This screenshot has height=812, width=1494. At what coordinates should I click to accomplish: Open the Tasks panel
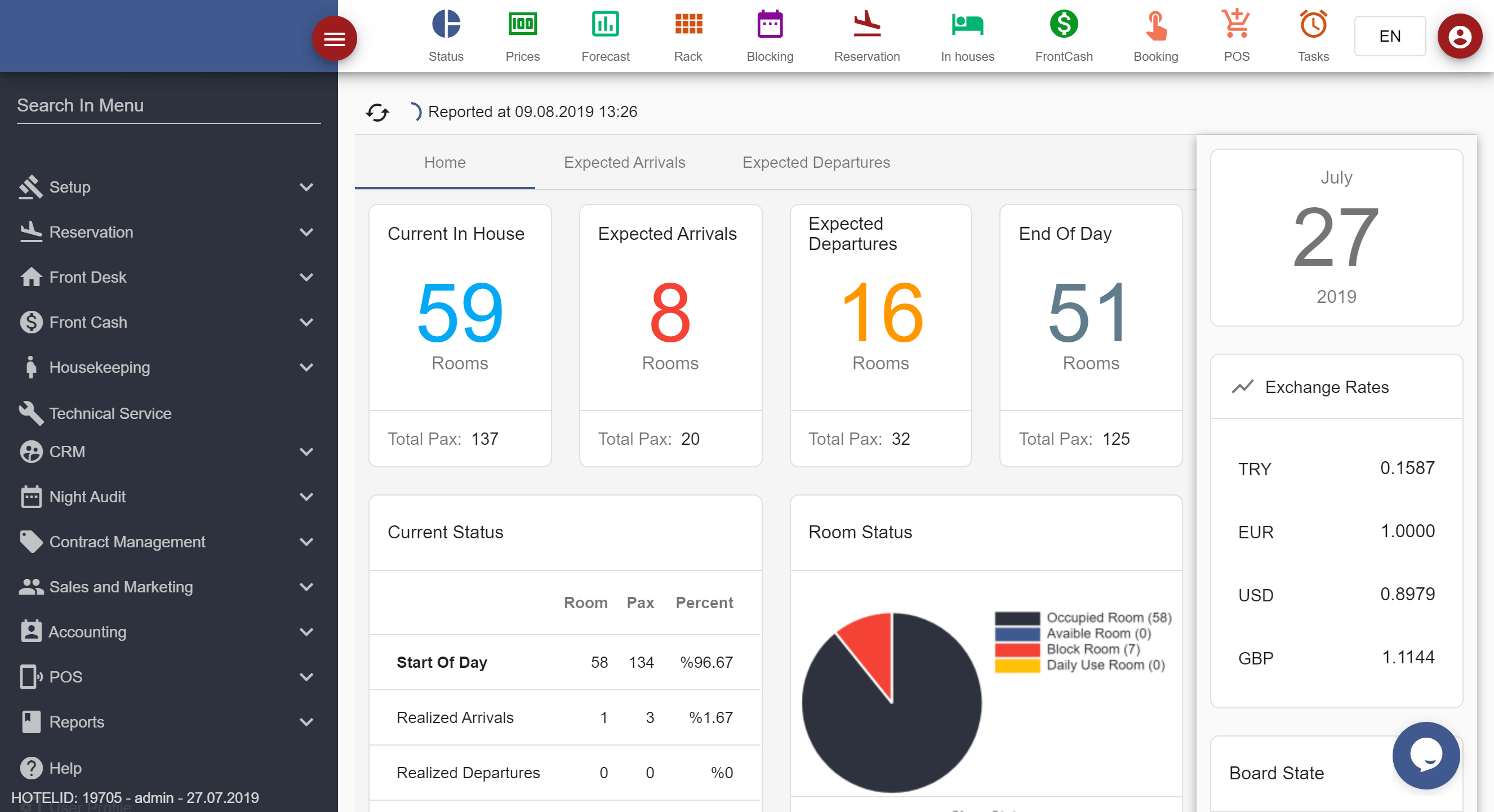[1312, 36]
